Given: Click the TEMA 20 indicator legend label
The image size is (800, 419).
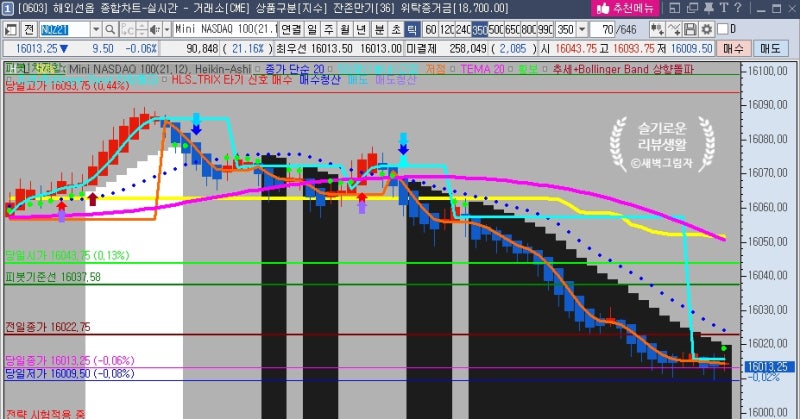Looking at the screenshot, I should pyautogui.click(x=482, y=69).
